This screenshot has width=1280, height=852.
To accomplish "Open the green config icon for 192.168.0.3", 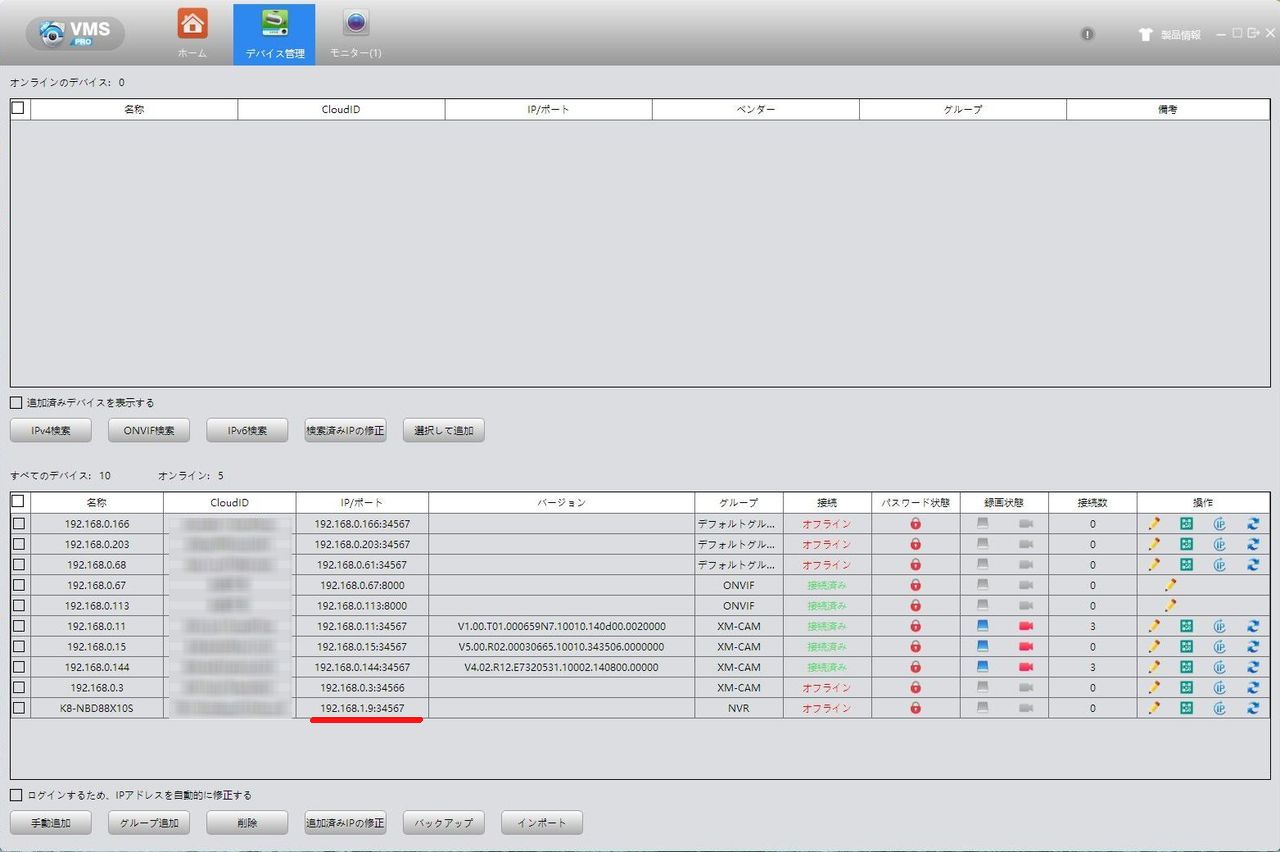I will [x=1186, y=687].
